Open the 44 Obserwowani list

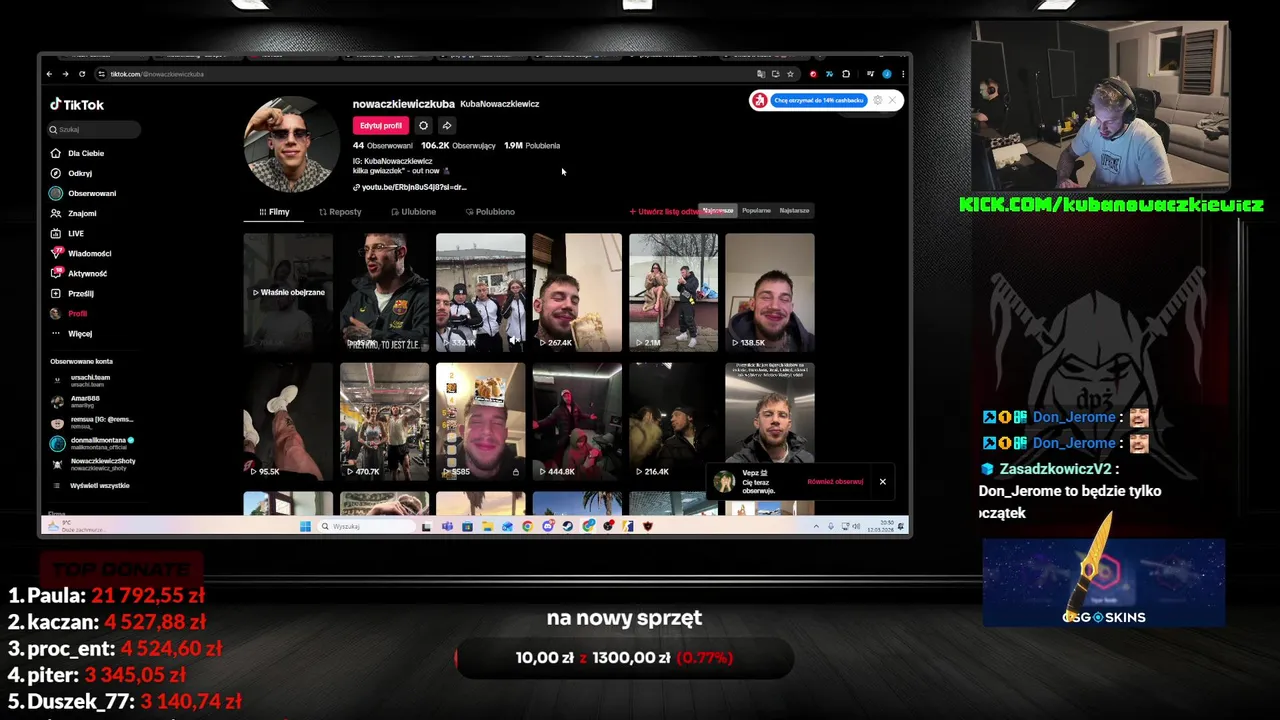pyautogui.click(x=383, y=145)
